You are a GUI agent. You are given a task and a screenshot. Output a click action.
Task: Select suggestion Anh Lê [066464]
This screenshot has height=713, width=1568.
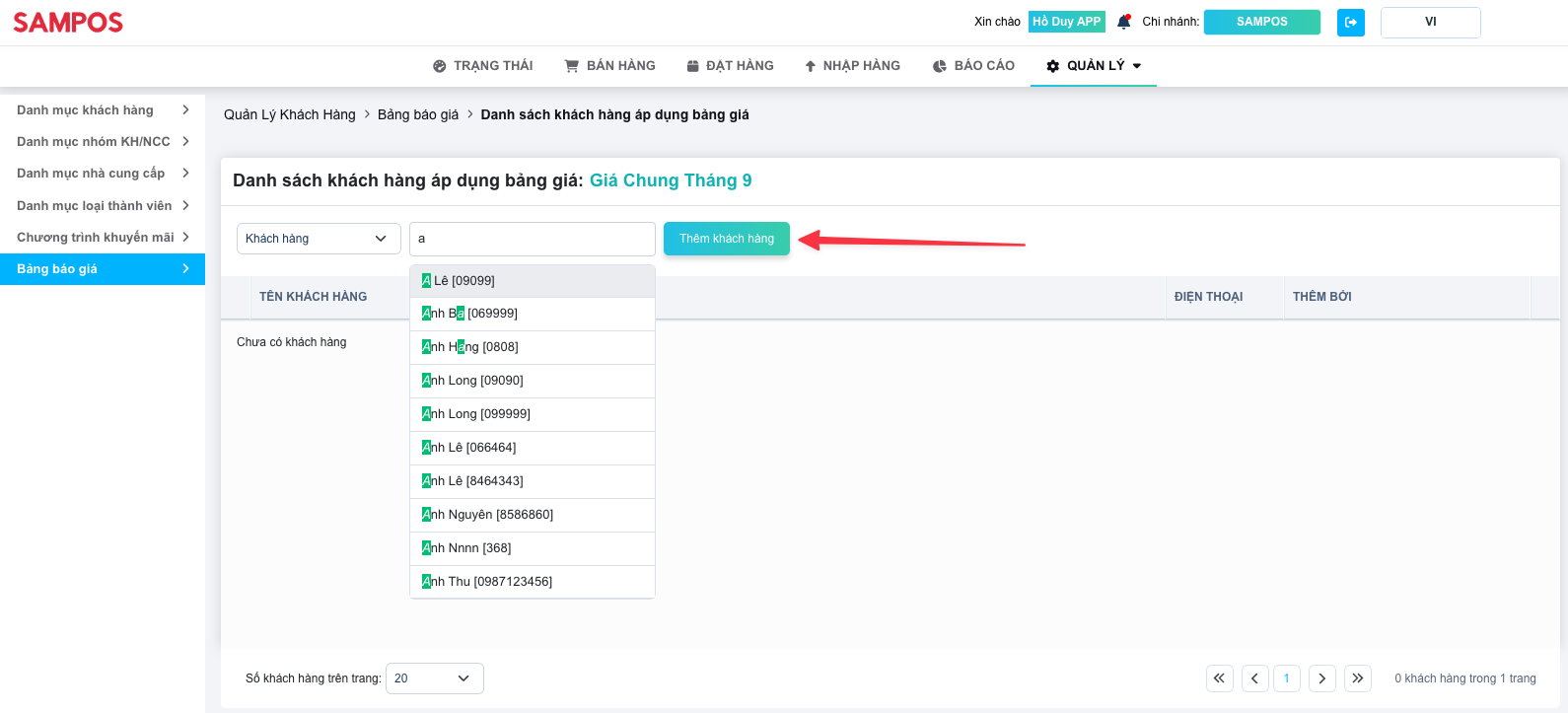533,448
